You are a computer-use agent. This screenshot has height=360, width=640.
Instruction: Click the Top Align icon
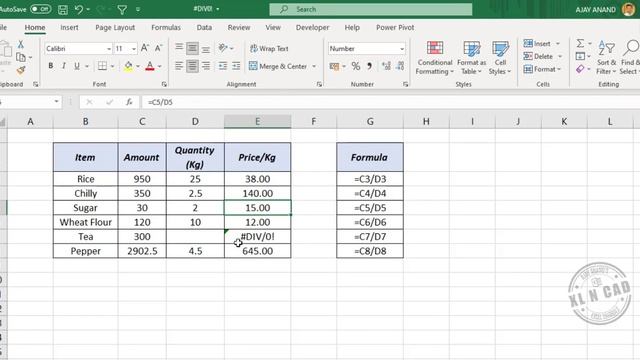click(179, 48)
